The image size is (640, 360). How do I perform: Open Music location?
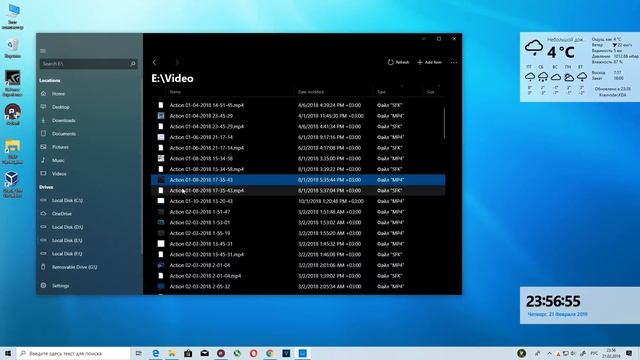tap(58, 160)
